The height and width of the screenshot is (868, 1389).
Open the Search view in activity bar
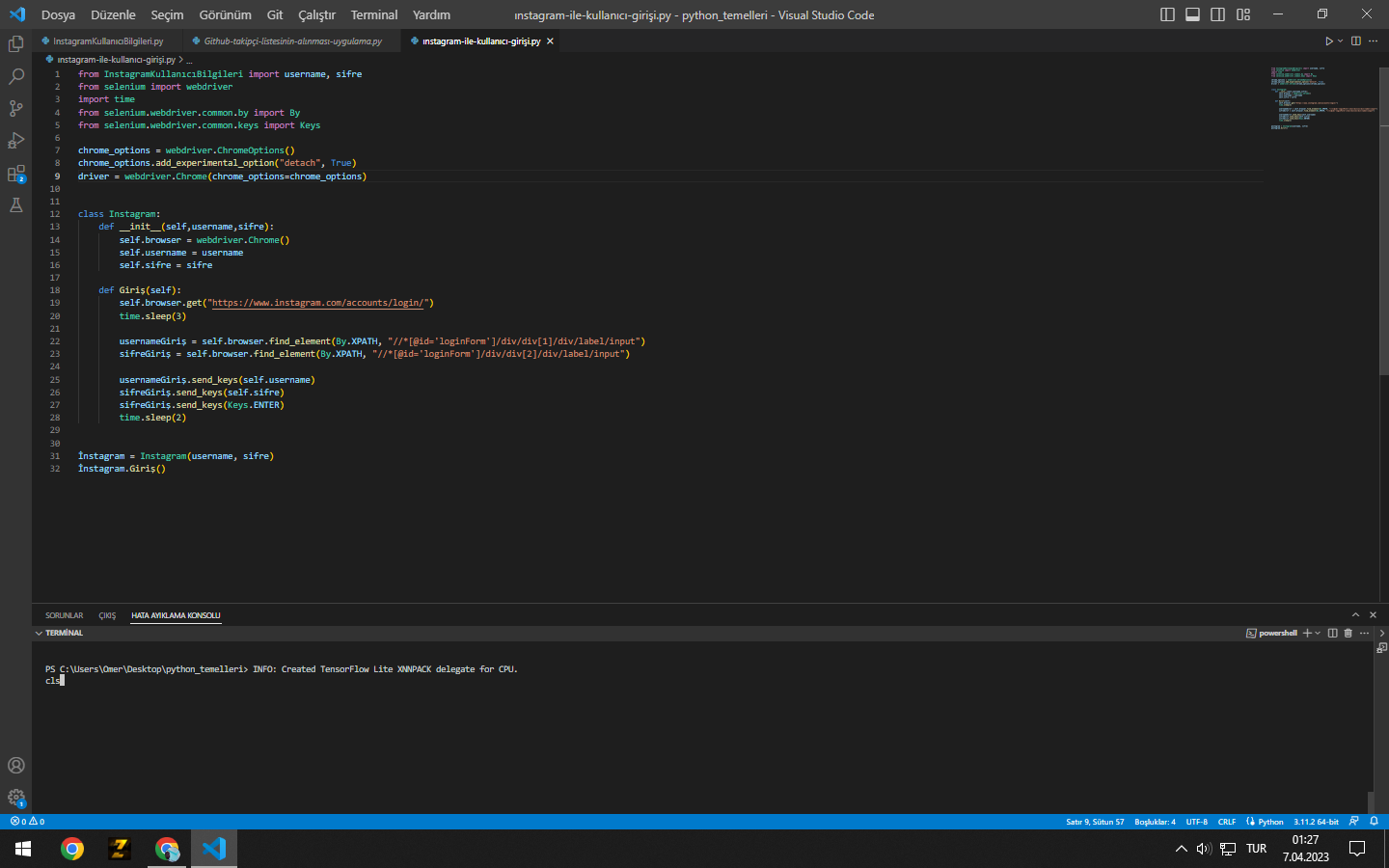[x=15, y=76]
